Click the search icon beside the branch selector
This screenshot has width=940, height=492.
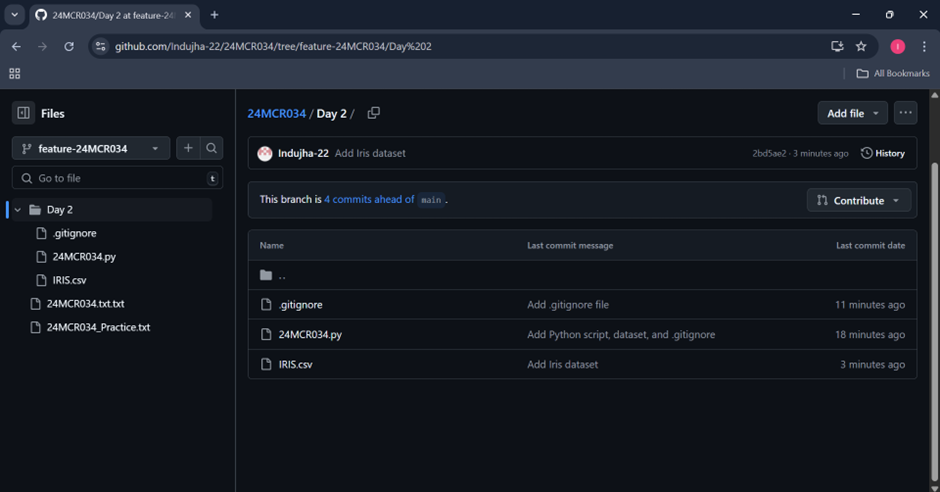(212, 148)
